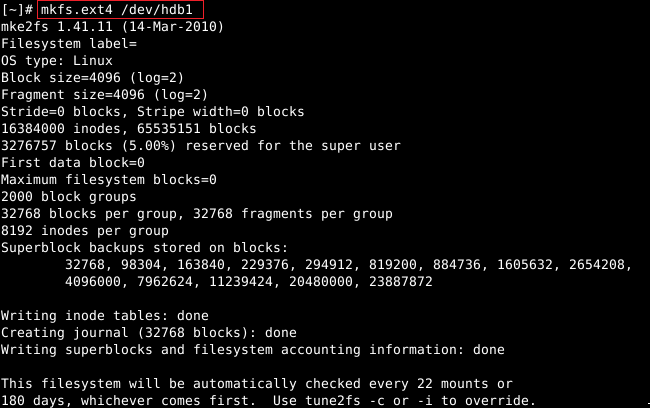Click the Writing inode tables: done line
The width and height of the screenshot is (650, 408).
pos(105,316)
